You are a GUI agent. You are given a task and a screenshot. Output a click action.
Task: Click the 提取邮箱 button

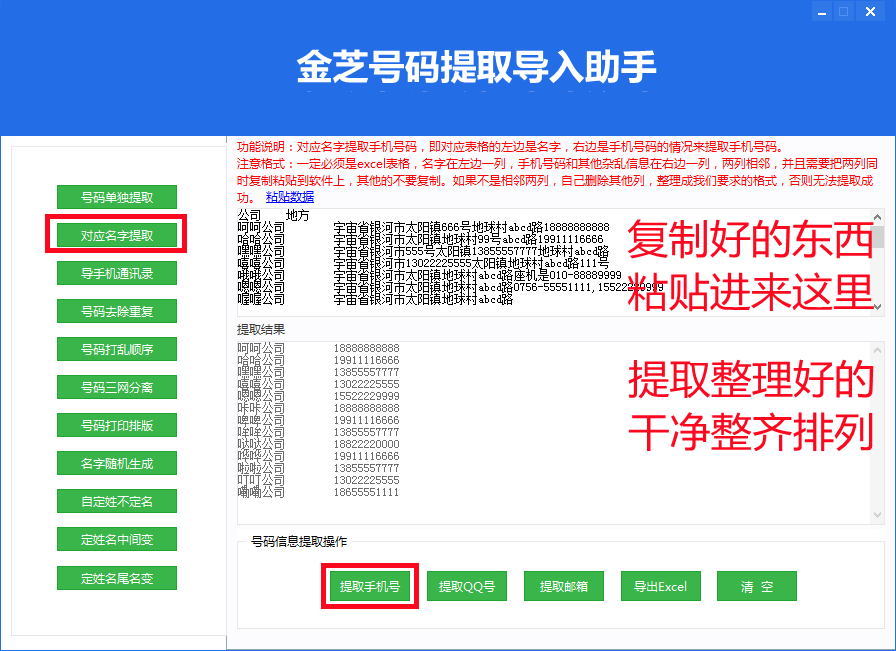tap(563, 586)
